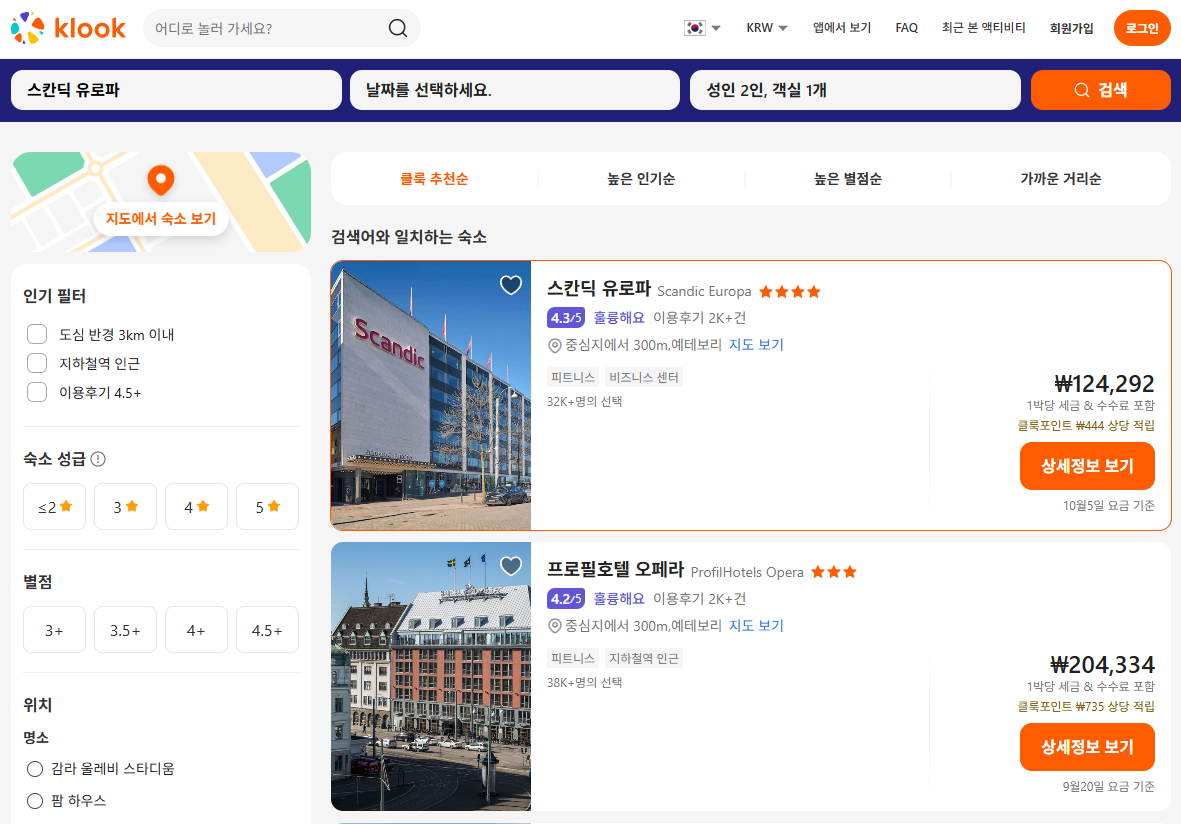Click 지도 보기 link for ProfilHotels Opera

point(756,626)
